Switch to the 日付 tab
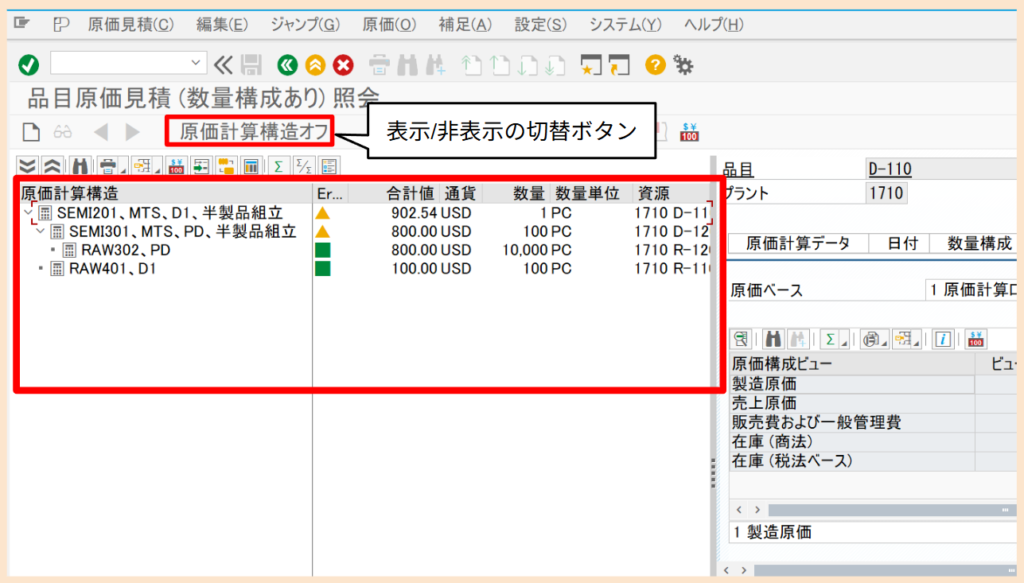1024x583 pixels. point(899,242)
